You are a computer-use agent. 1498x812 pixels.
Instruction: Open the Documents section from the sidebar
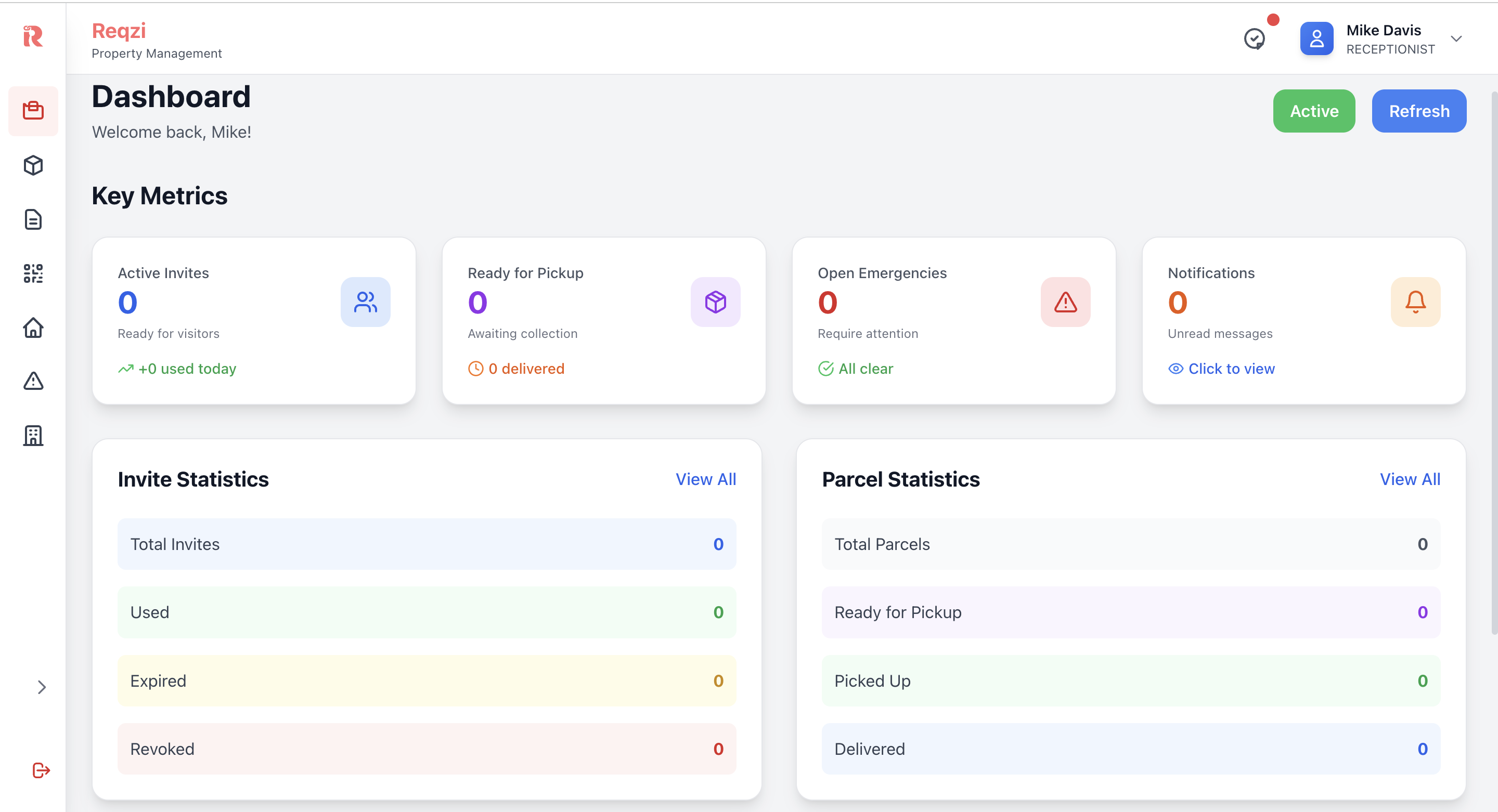coord(33,220)
